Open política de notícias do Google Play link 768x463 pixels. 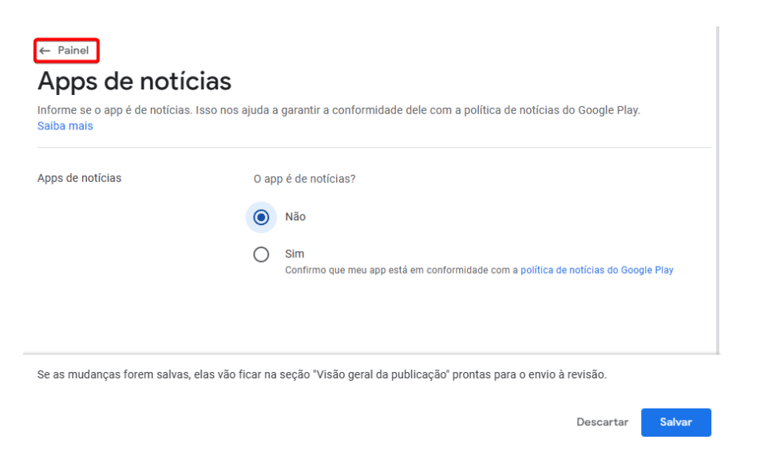[597, 270]
